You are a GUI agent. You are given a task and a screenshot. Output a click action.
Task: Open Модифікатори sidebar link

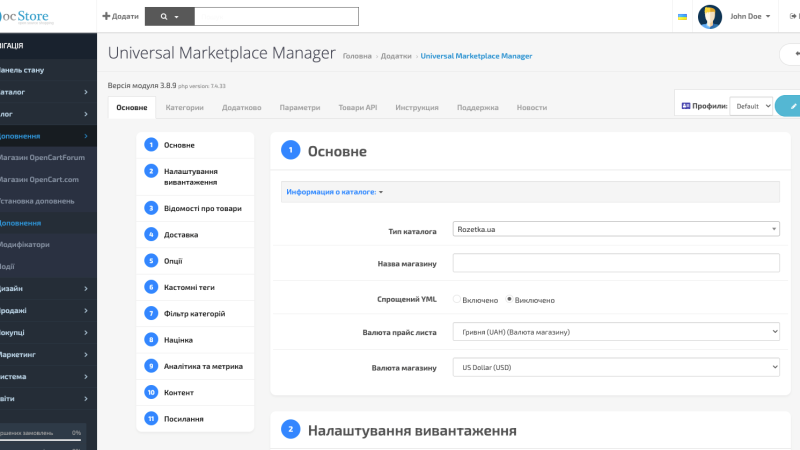pyautogui.click(x=48, y=244)
